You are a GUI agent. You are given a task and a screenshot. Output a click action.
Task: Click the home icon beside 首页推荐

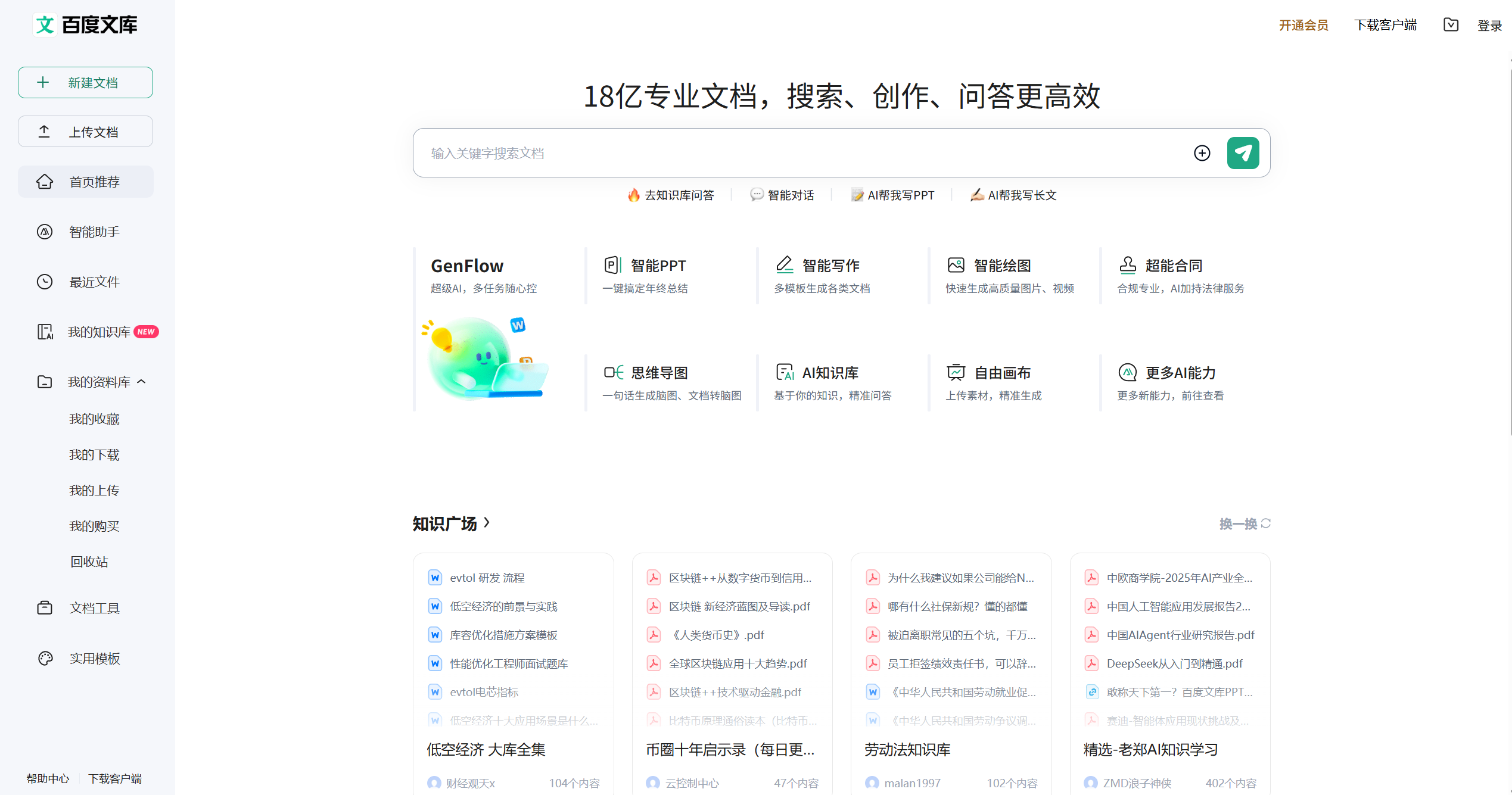(x=45, y=182)
